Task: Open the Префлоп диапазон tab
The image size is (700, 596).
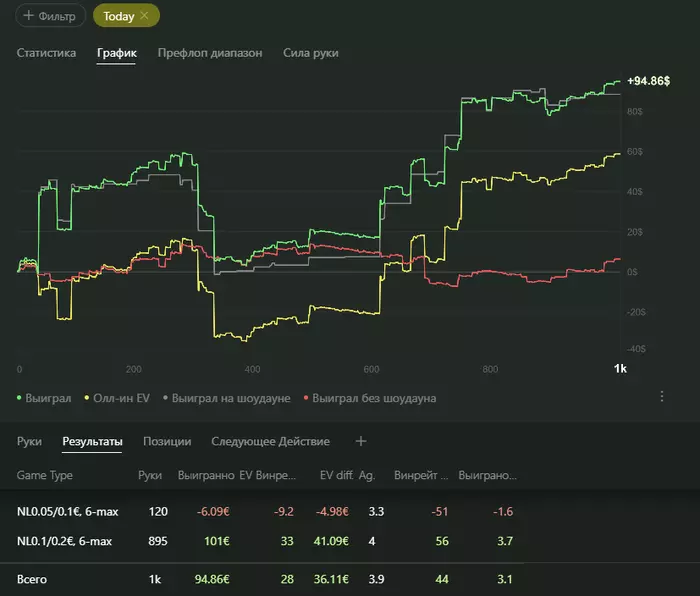Action: tap(210, 53)
